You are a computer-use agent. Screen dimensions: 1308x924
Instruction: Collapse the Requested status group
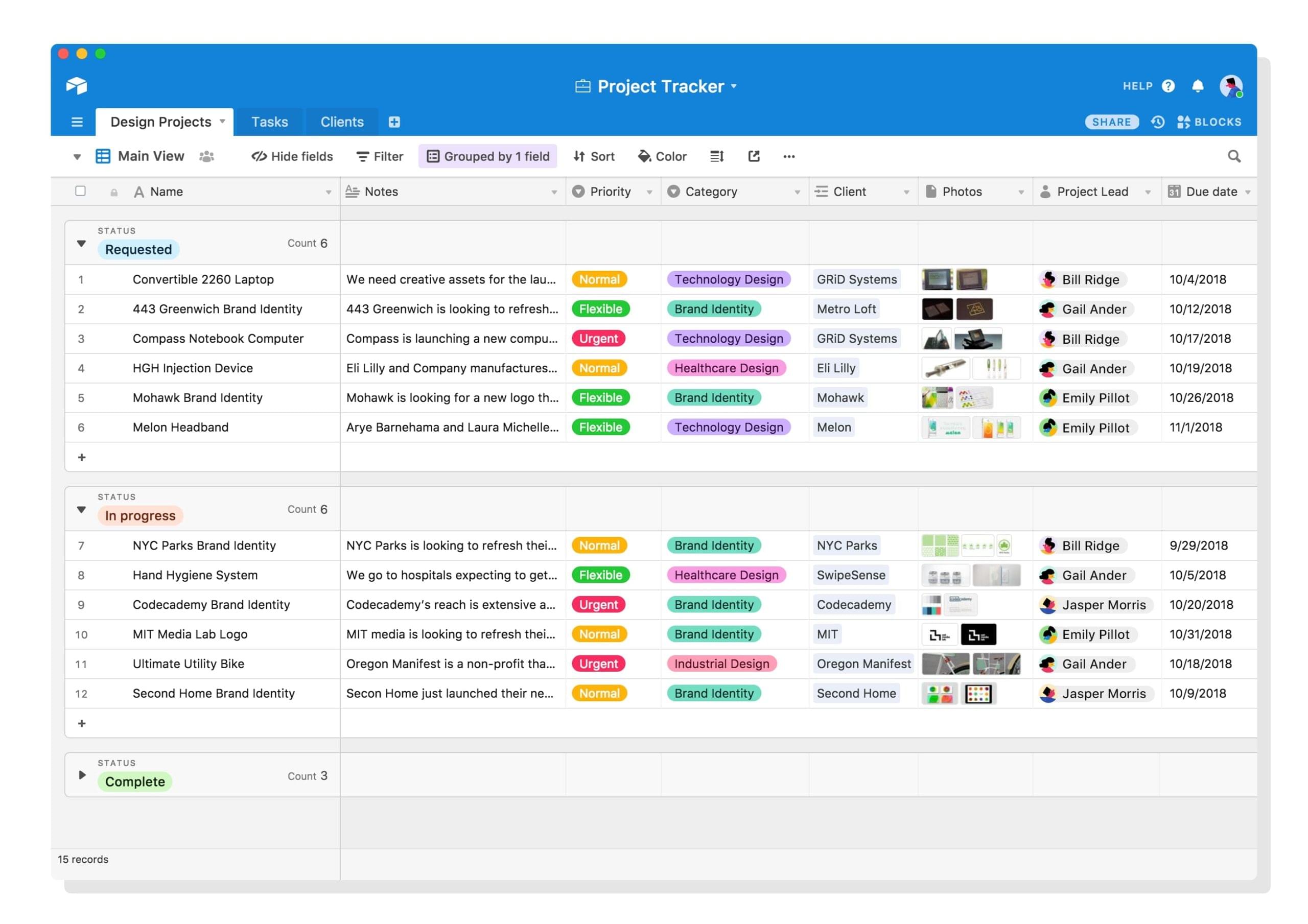click(x=81, y=243)
